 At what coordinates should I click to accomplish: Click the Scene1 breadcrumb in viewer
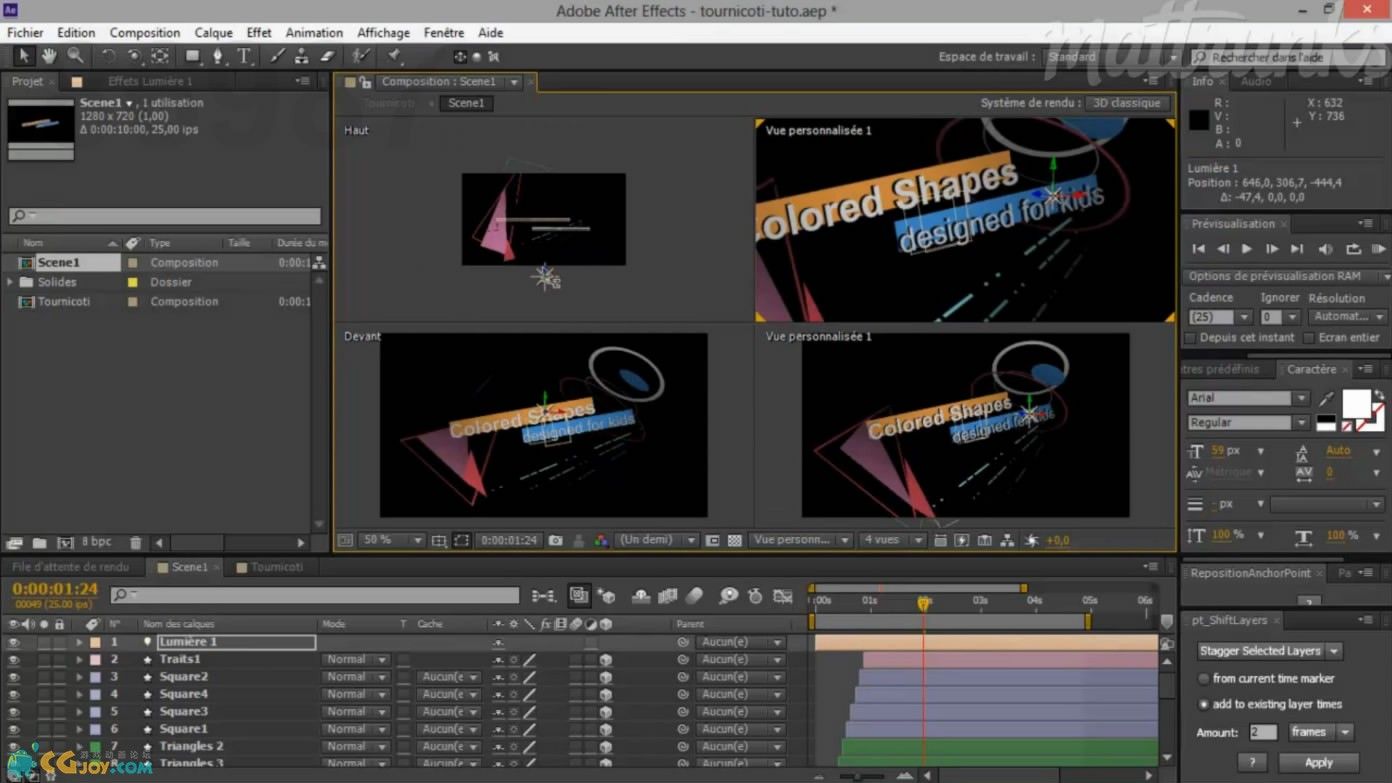pos(466,103)
